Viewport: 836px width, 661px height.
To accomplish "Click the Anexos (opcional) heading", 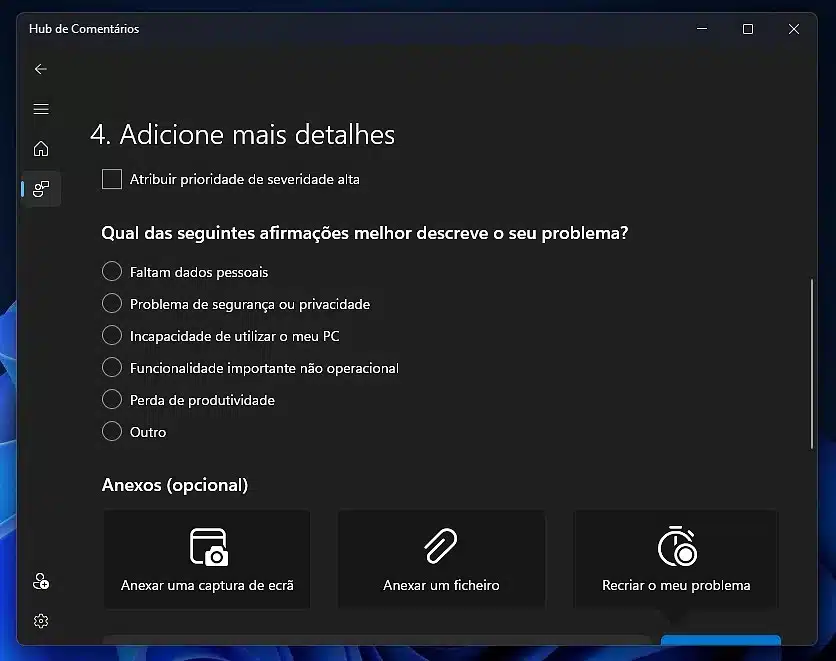I will tap(175, 485).
